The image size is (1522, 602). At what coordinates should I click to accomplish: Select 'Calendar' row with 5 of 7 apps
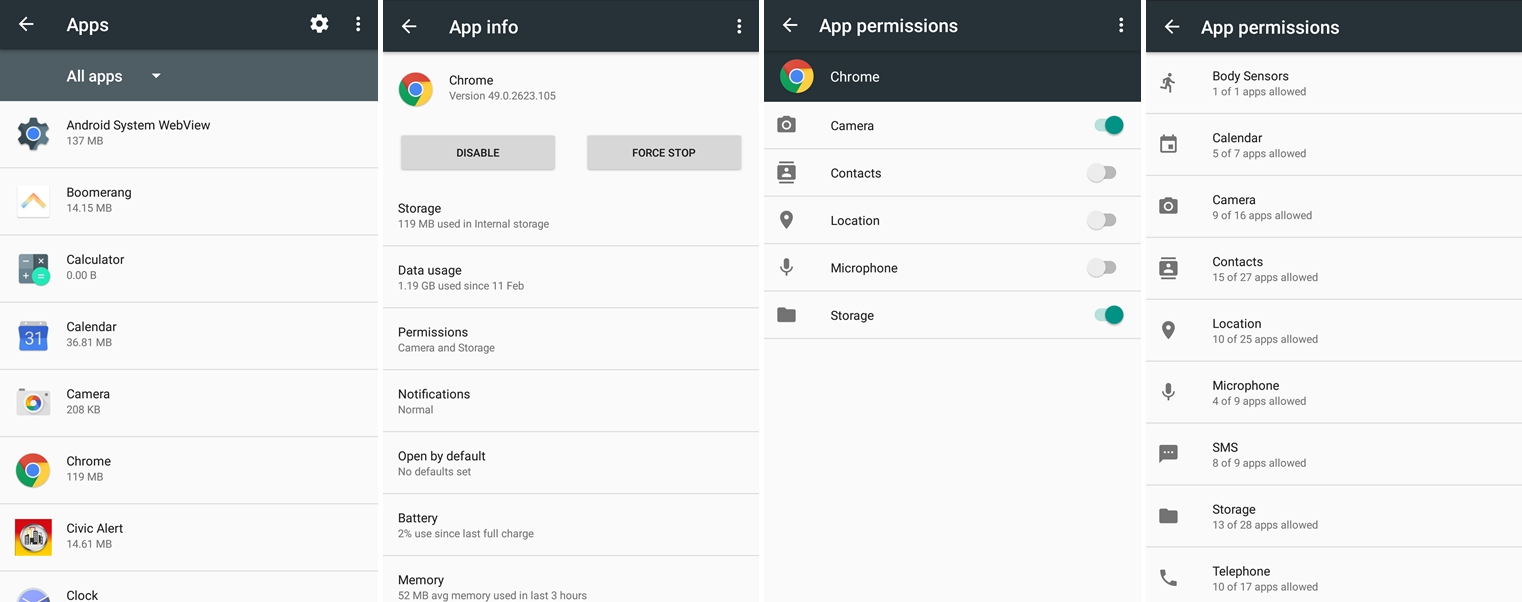click(x=1334, y=145)
